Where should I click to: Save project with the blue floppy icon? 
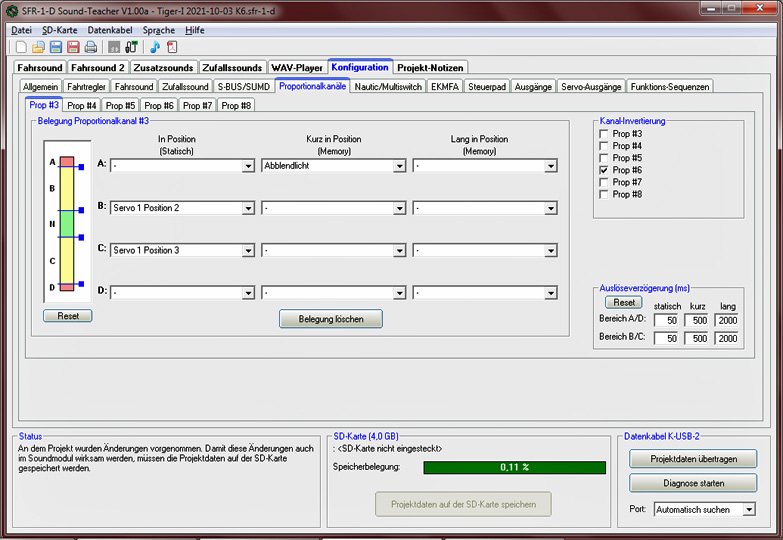click(x=56, y=47)
